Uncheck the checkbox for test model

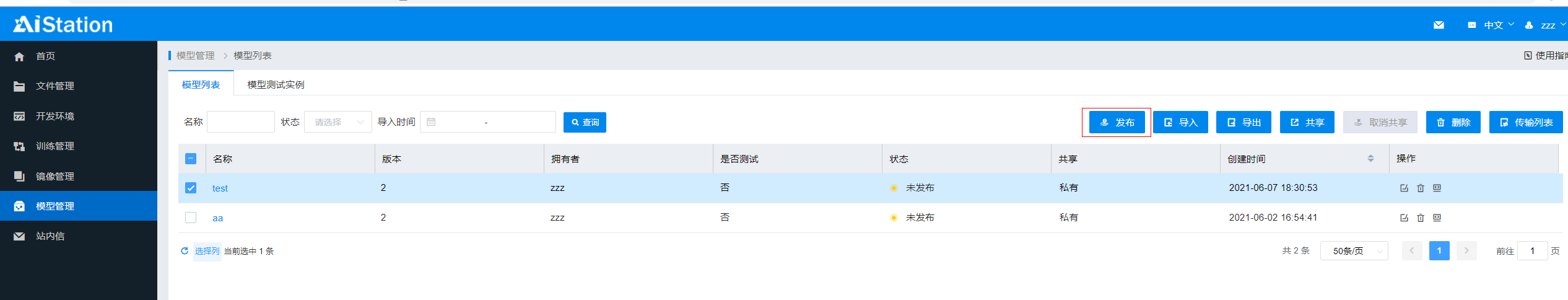pos(191,188)
